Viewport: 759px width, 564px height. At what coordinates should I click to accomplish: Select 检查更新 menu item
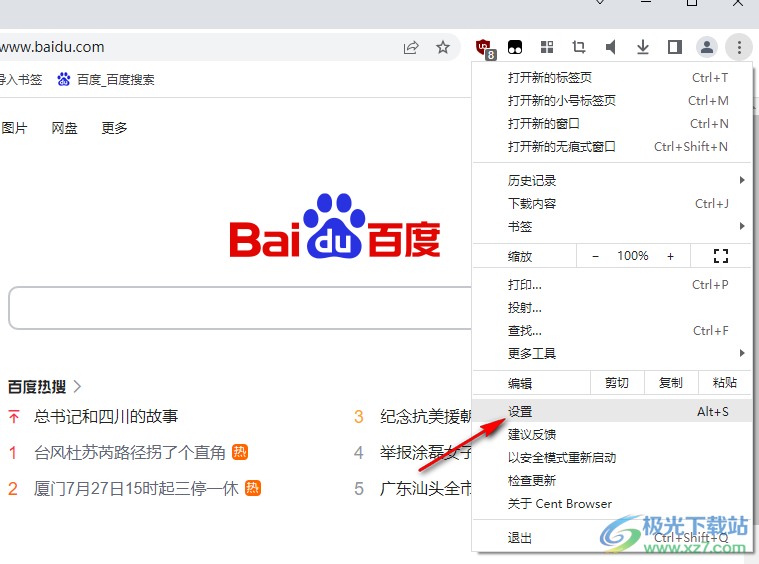point(611,481)
